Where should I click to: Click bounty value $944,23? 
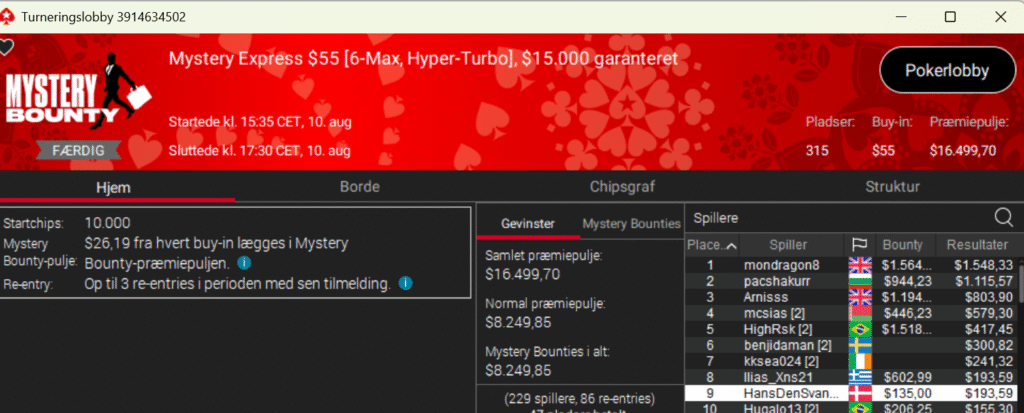coord(908,281)
